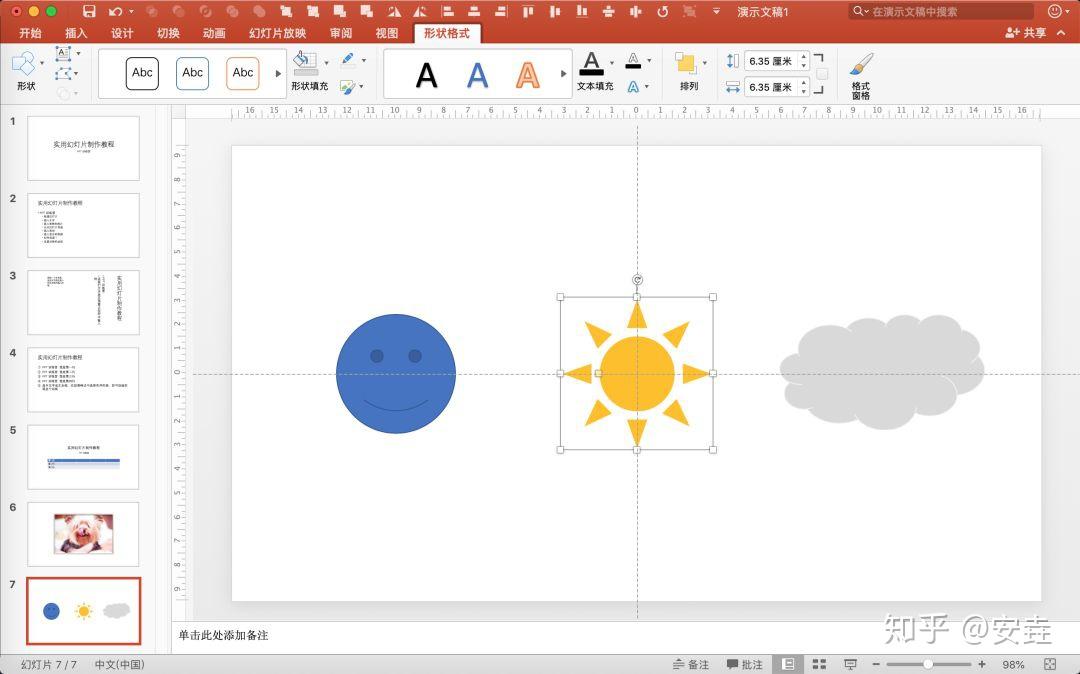
Task: Select slide 6 thumbnail with pig image
Action: [x=83, y=534]
